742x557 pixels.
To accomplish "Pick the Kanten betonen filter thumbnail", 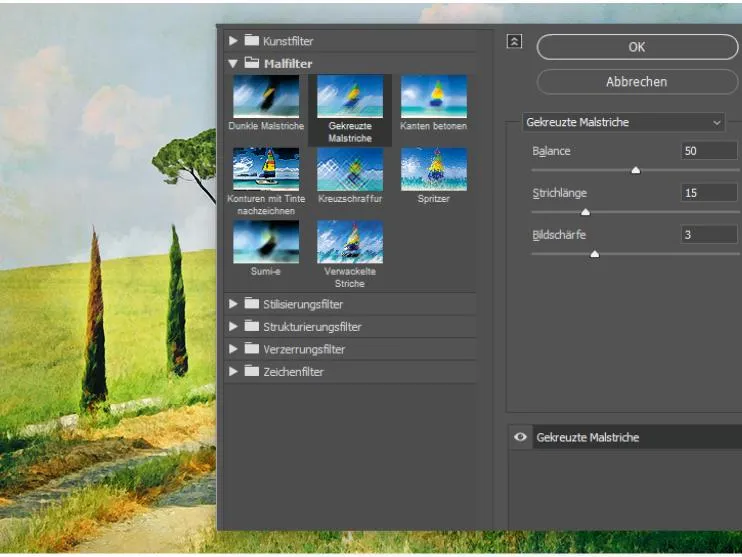I will click(x=433, y=96).
